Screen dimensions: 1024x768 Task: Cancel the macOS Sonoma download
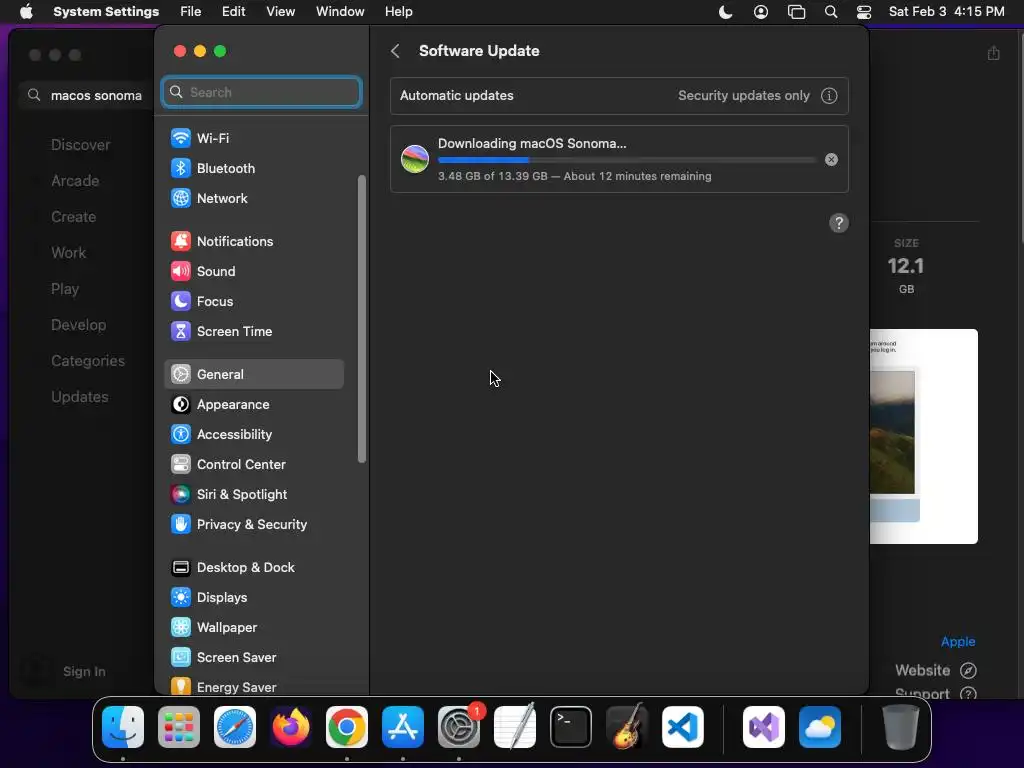point(831,160)
